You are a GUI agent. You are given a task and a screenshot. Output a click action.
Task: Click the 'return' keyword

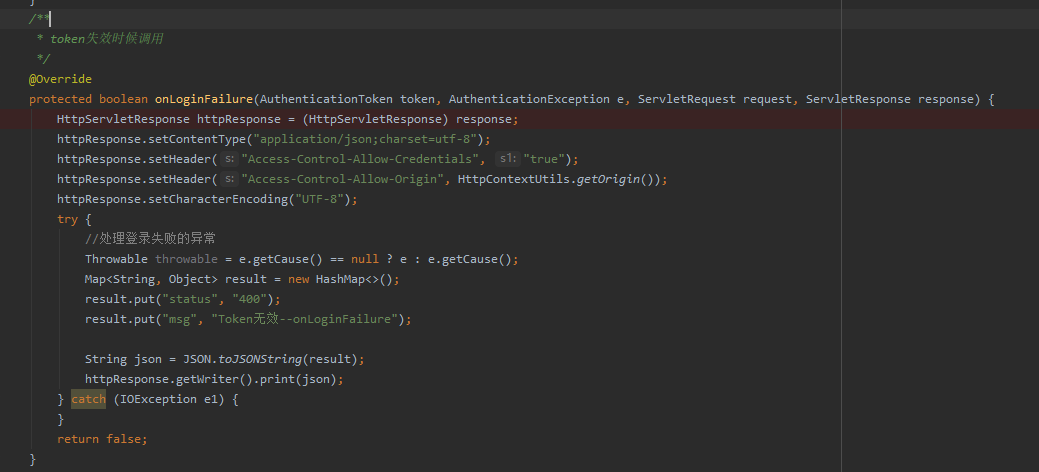pos(78,439)
